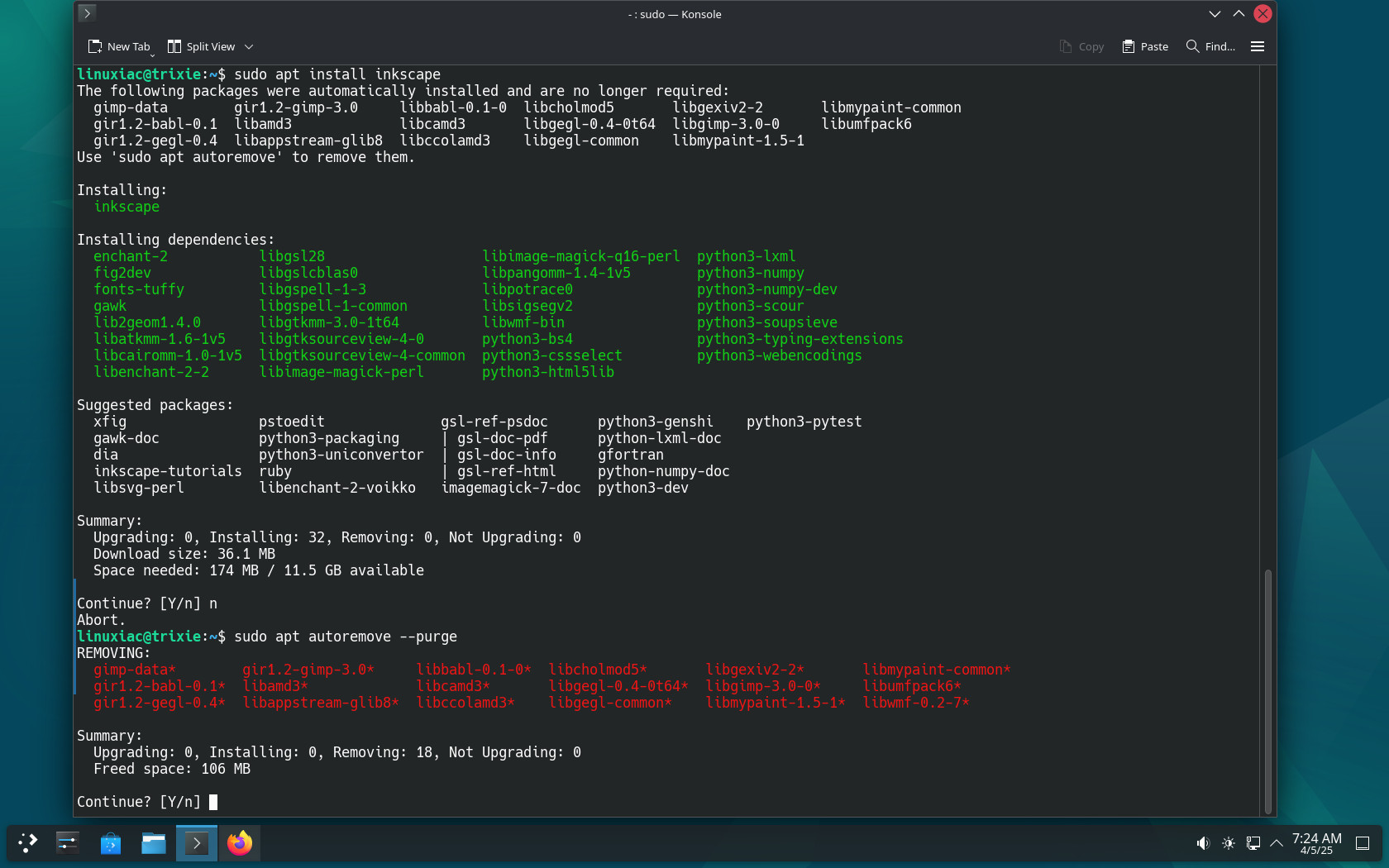Switch to Konsole in the taskbar
The image size is (1389, 868).
point(197,843)
